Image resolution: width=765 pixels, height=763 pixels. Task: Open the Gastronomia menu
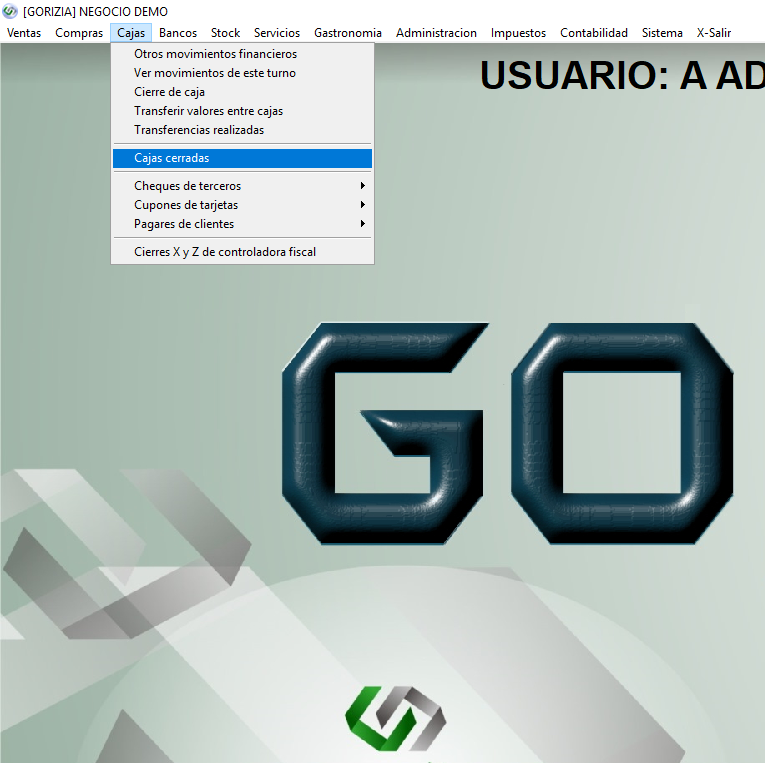point(348,33)
